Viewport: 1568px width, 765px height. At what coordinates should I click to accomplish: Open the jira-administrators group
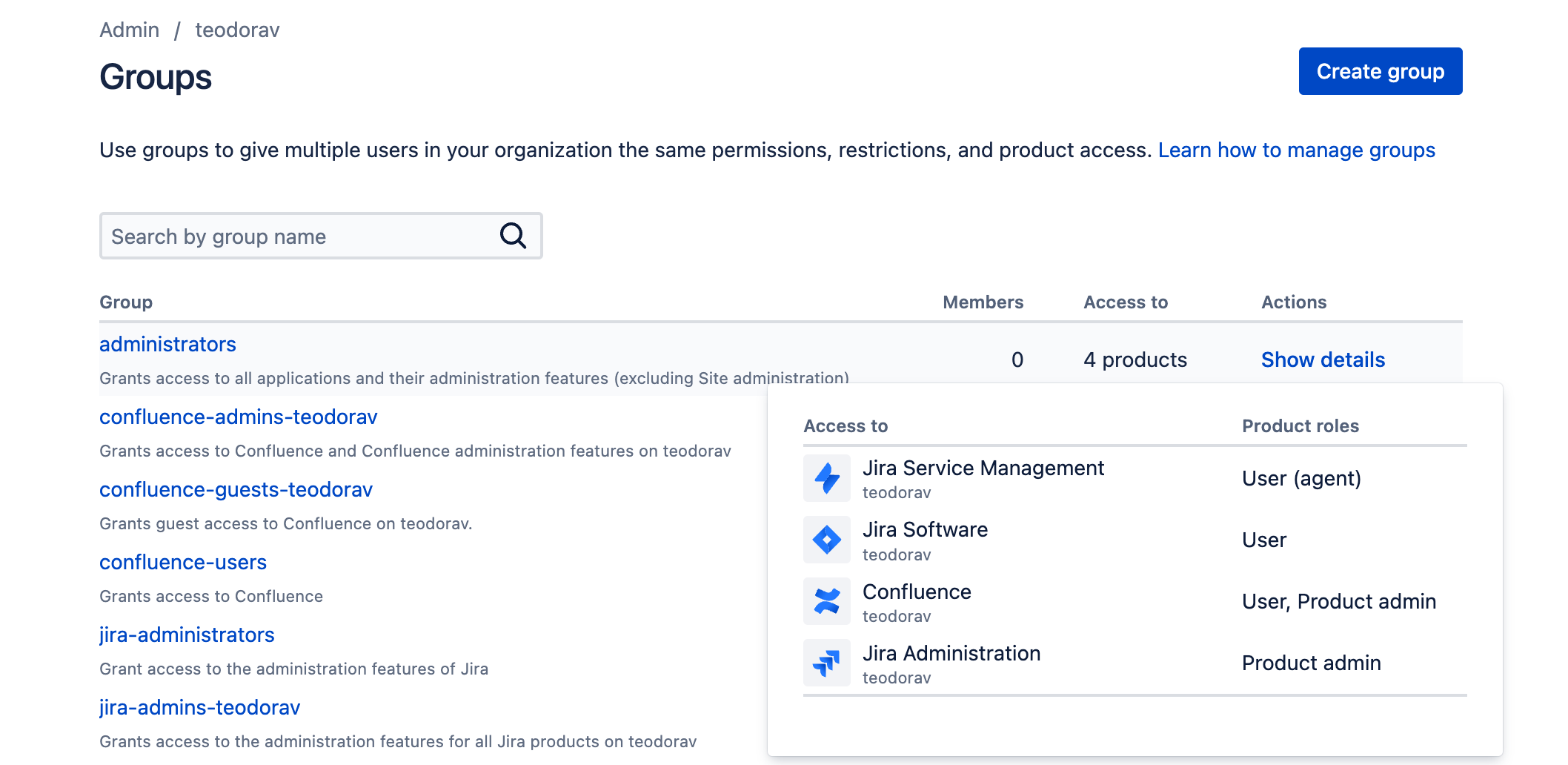click(187, 635)
